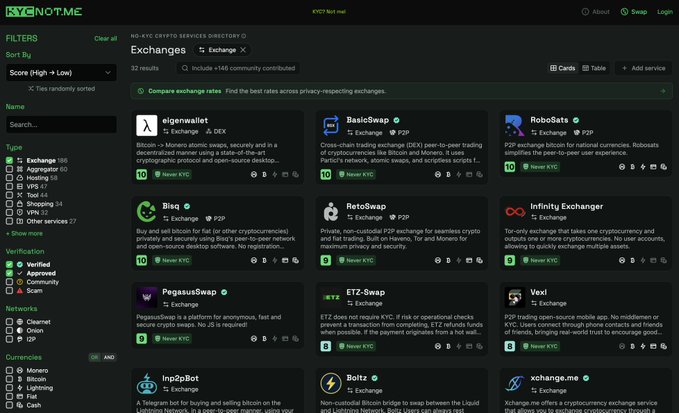Screen dimensions: 679x413
Task: Check the Aggregator type filter
Action: click(x=9, y=169)
